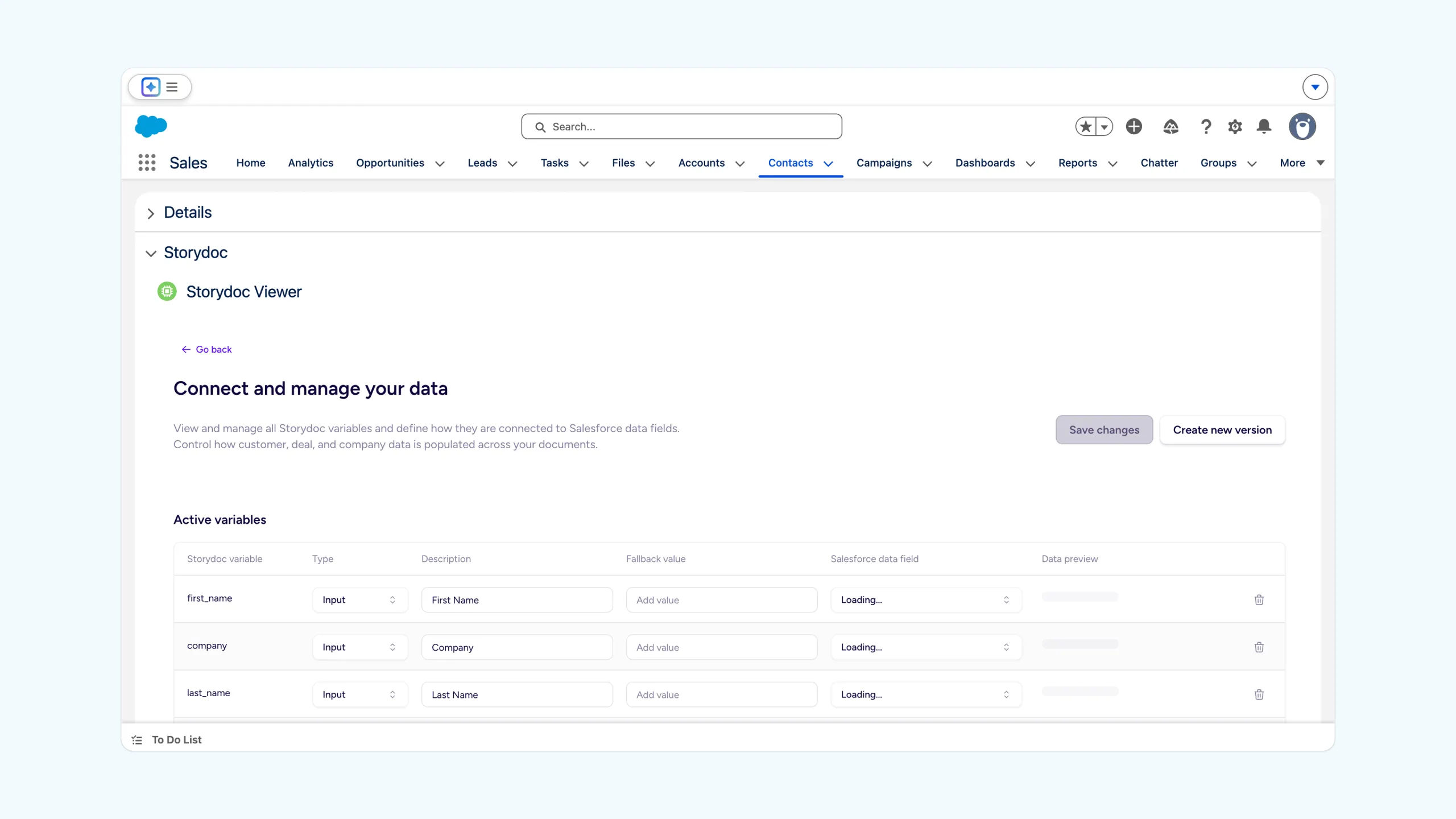Viewport: 1456px width, 819px height.
Task: Expand the Details section
Action: [x=151, y=213]
